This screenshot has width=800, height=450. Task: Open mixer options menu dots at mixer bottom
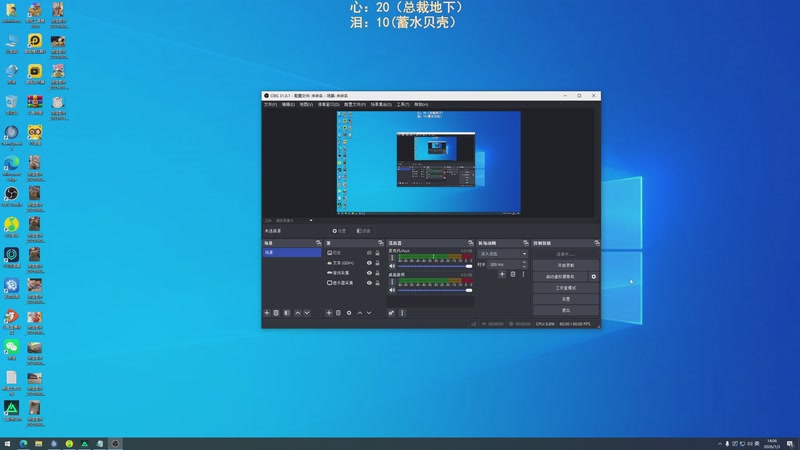click(402, 313)
